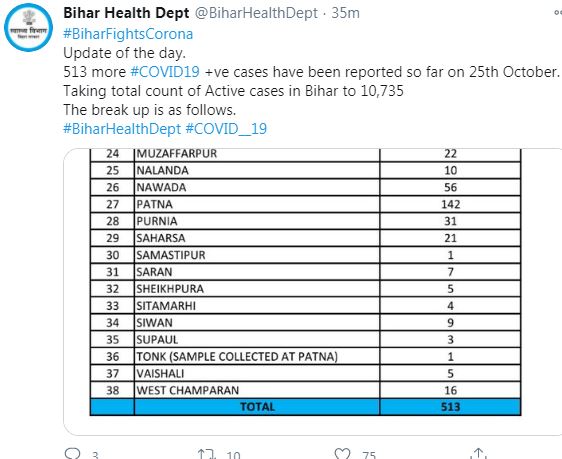Screen dimensions: 562x459
Task: Click the reply count number 3
Action: click(x=95, y=455)
